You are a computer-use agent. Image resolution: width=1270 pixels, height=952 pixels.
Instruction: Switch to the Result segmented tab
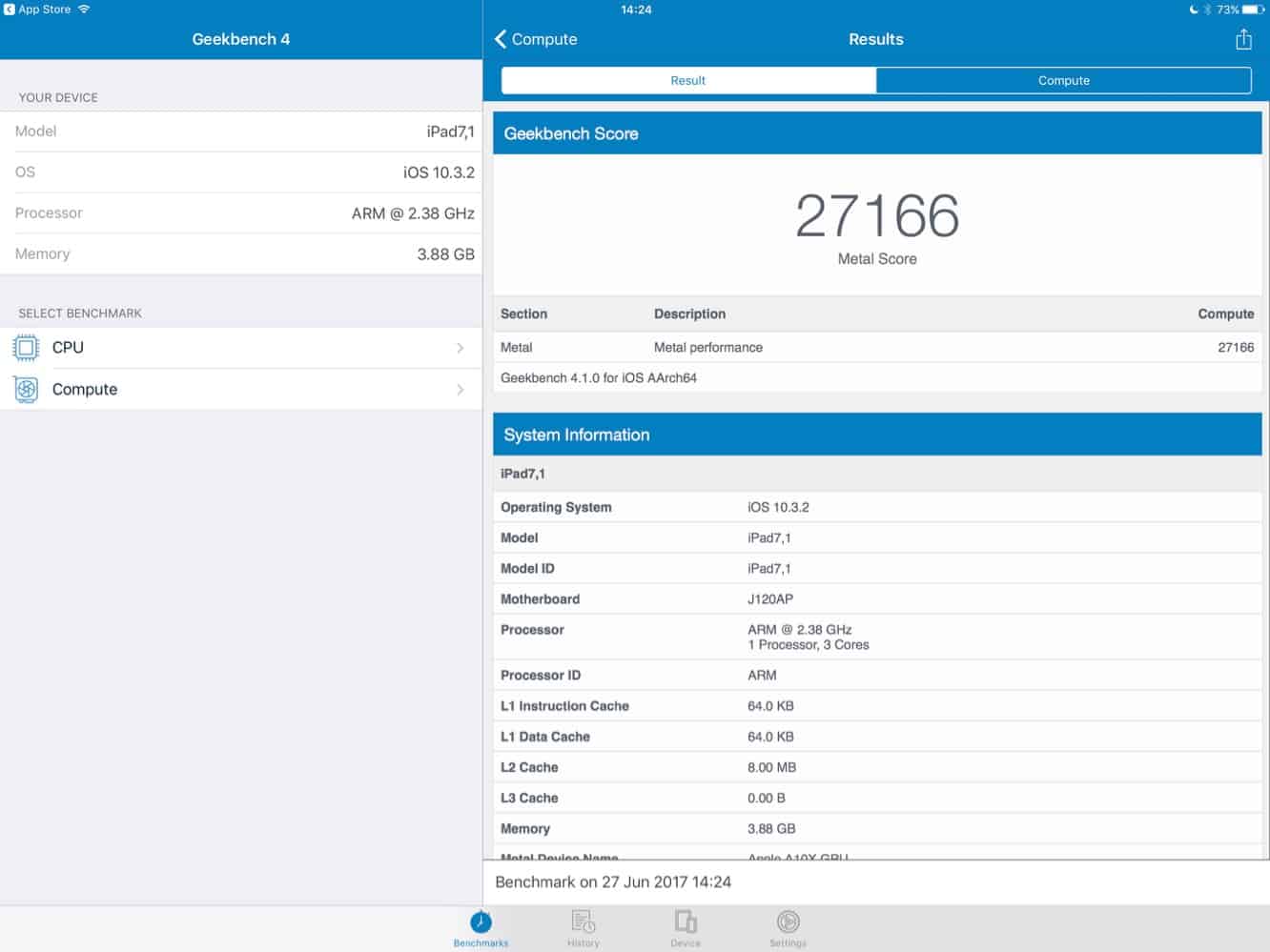688,80
